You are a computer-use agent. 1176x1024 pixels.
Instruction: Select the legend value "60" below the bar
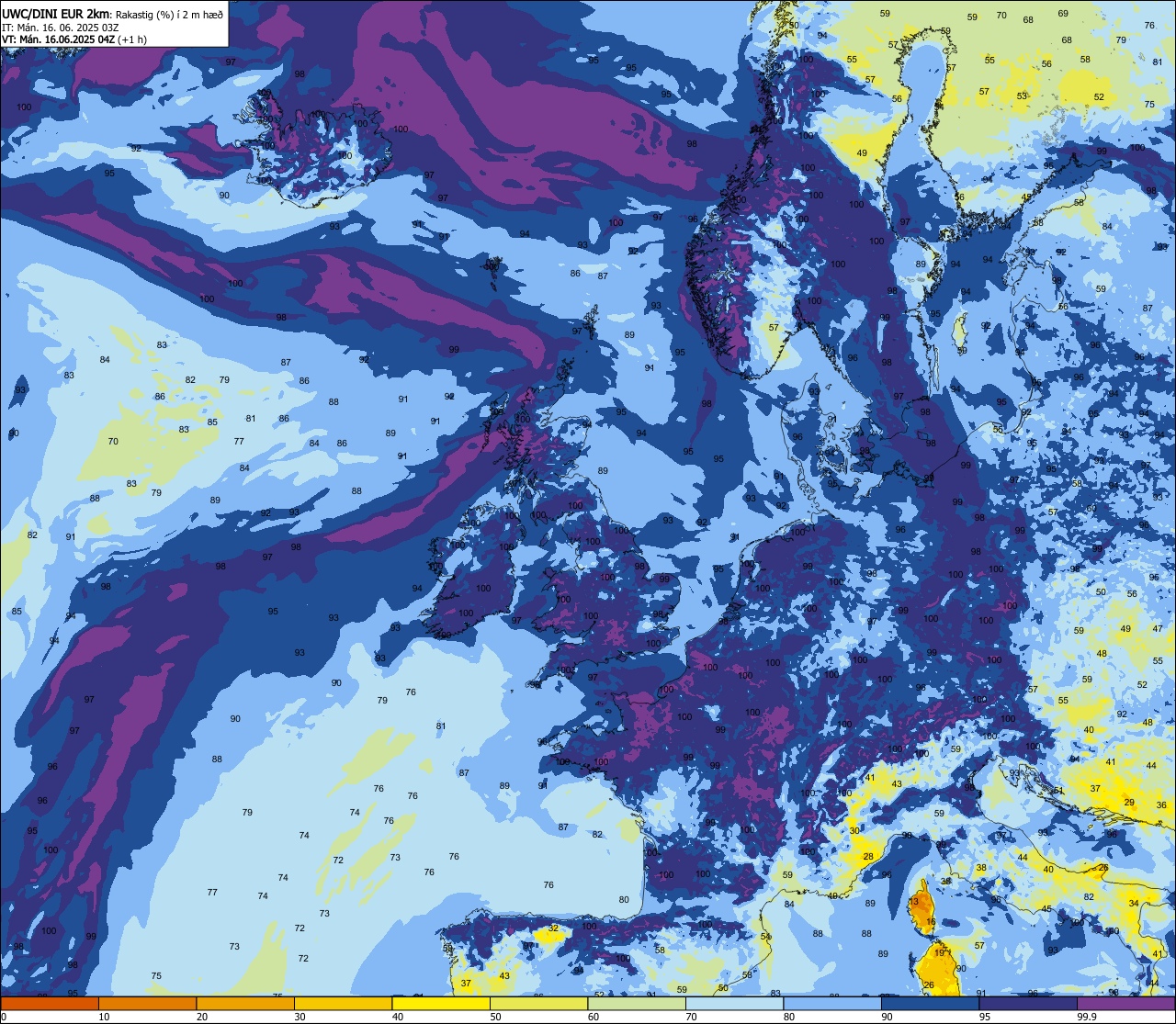click(594, 1017)
